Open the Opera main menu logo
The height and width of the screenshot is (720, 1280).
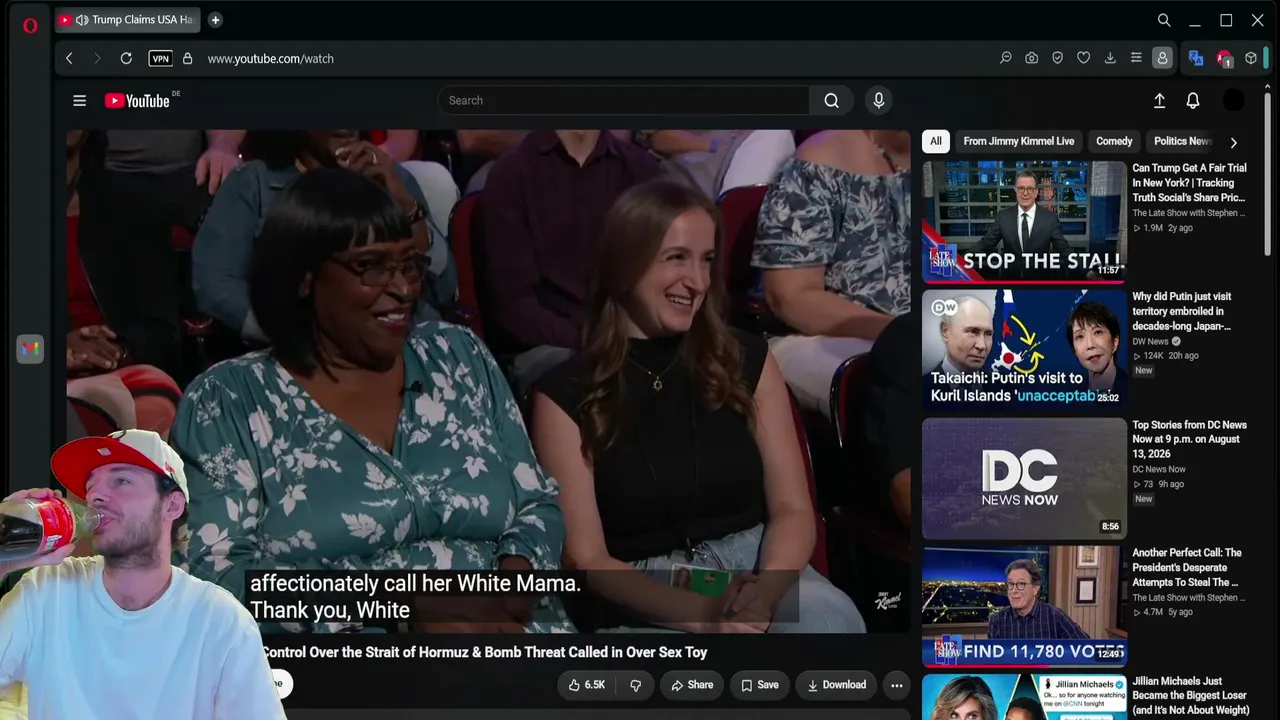coord(30,26)
